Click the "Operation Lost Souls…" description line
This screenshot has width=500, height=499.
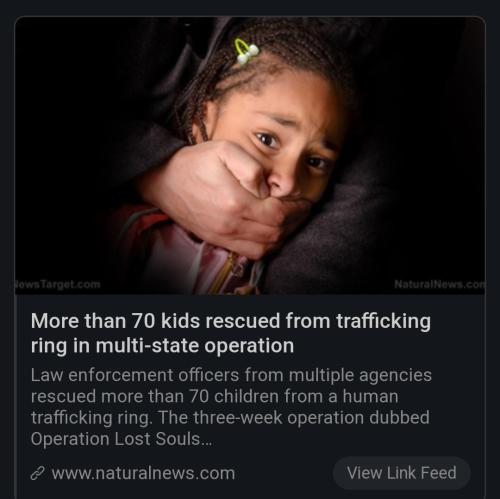(x=121, y=439)
